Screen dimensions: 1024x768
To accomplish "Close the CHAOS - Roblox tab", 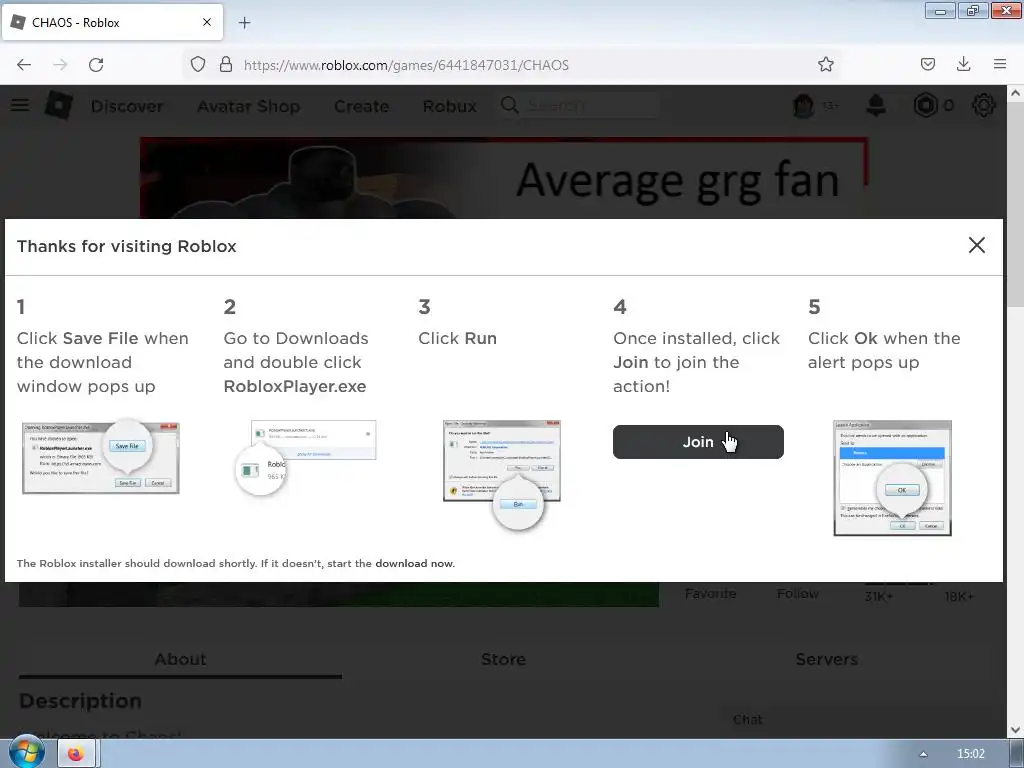I will coord(206,22).
